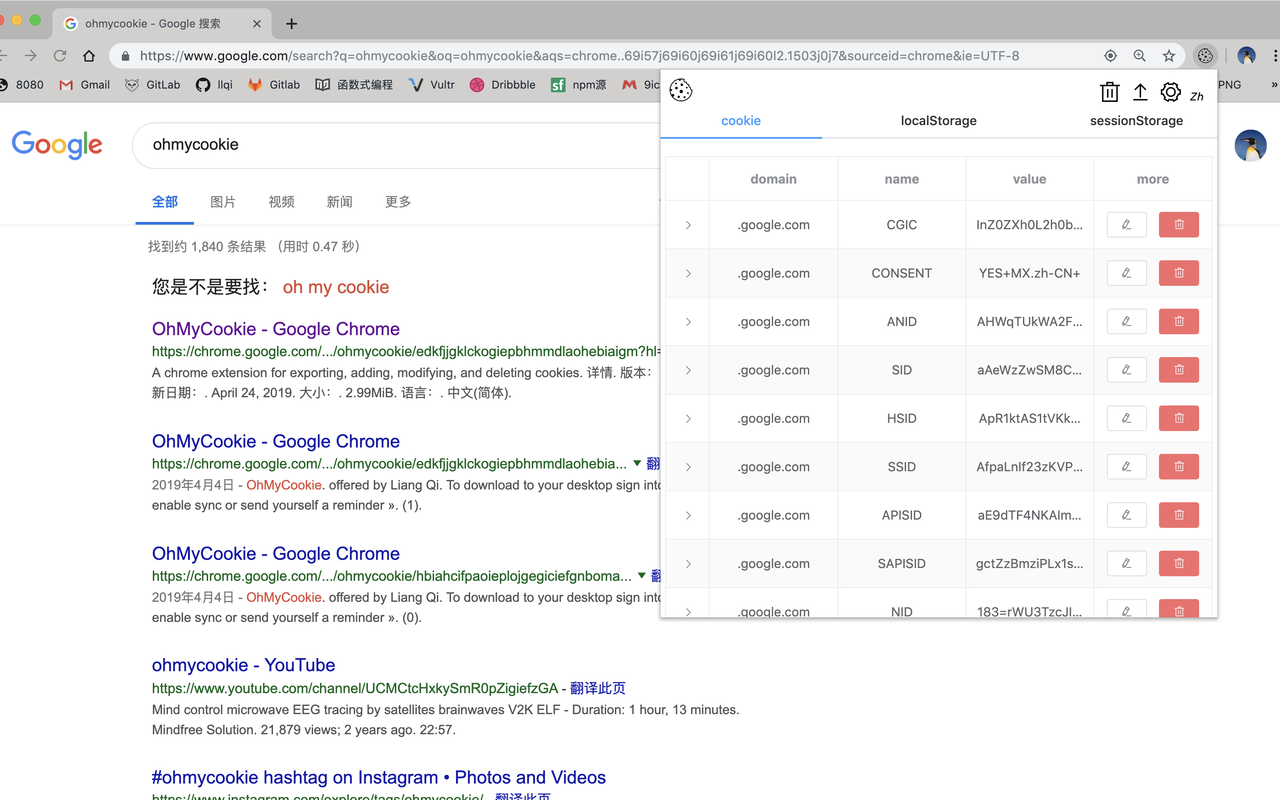Open OhMyCookie settings via the gear icon
Screen dimensions: 1280x800
[x=1170, y=91]
